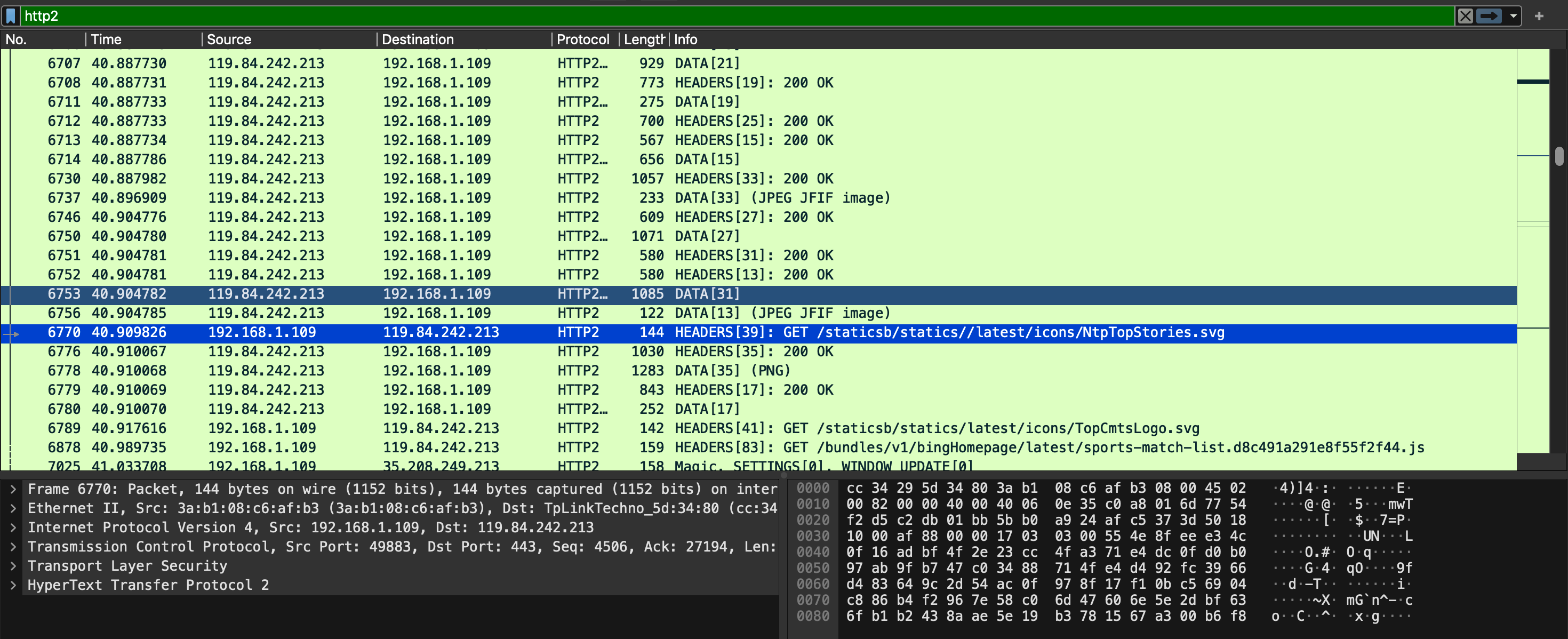Select packet 6878 sports-match-list request
Viewport: 1568px width, 639px height.
[x=758, y=448]
